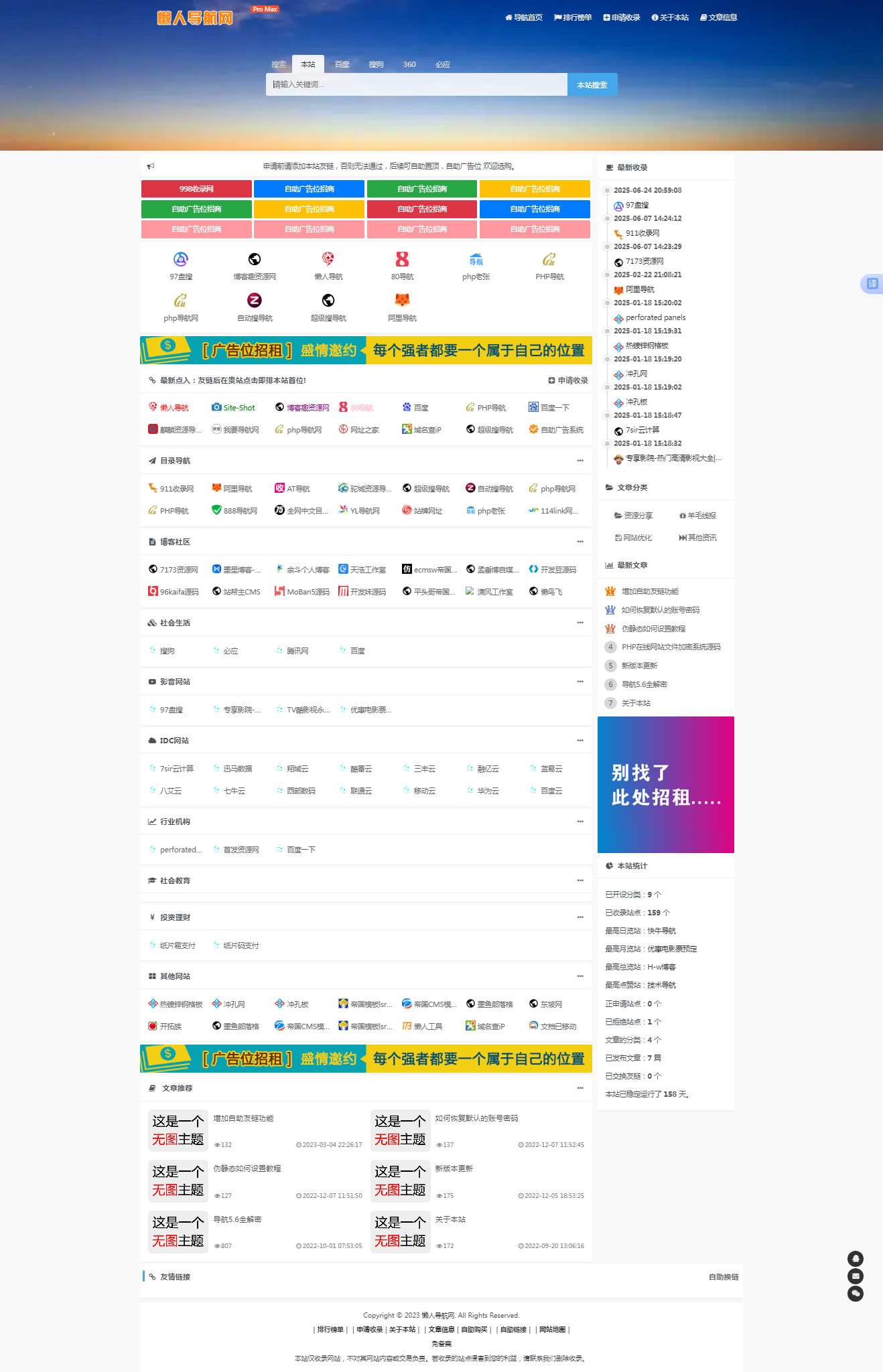
Task: Open the php老张 featured icon
Action: coord(476,259)
